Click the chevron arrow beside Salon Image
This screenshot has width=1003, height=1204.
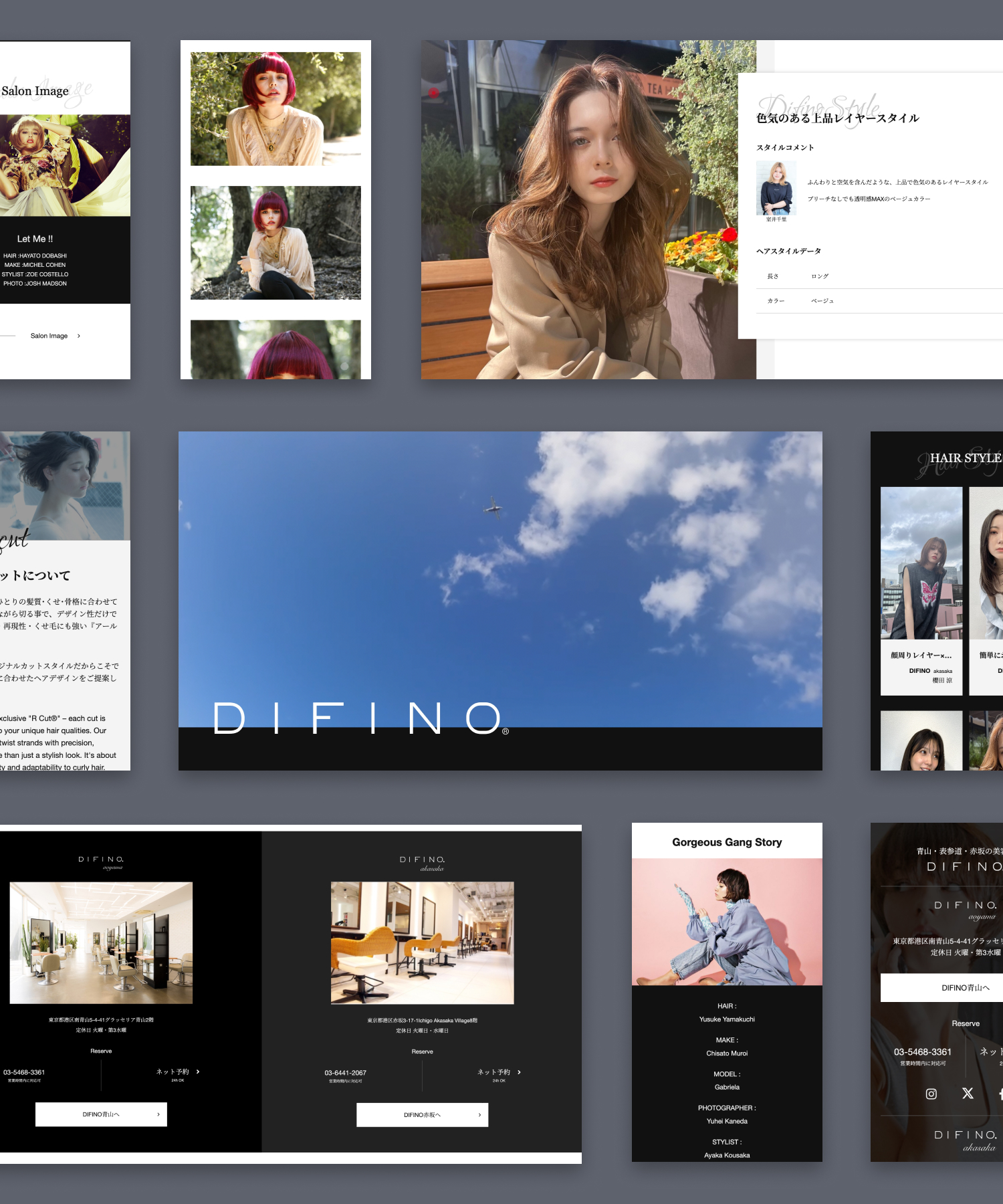click(x=79, y=336)
